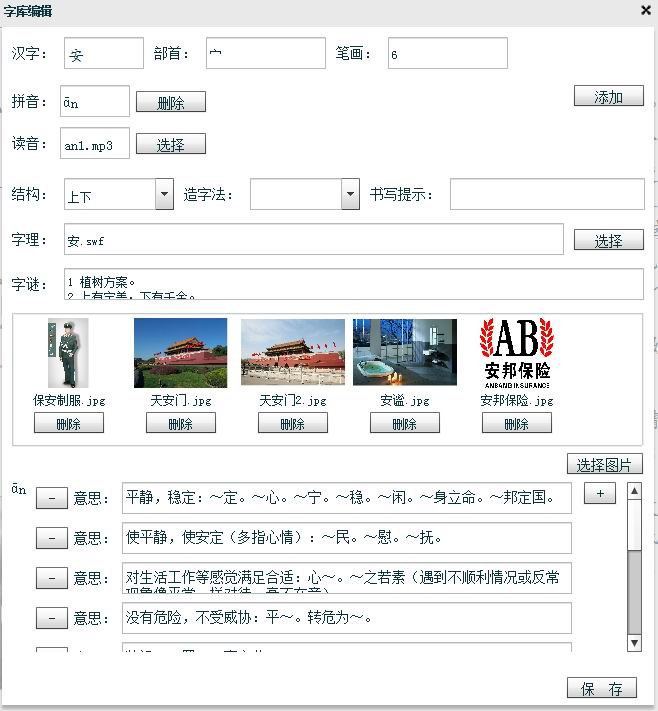Image resolution: width=658 pixels, height=711 pixels.
Task: Open 选择图片 to pick images
Action: pos(604,465)
